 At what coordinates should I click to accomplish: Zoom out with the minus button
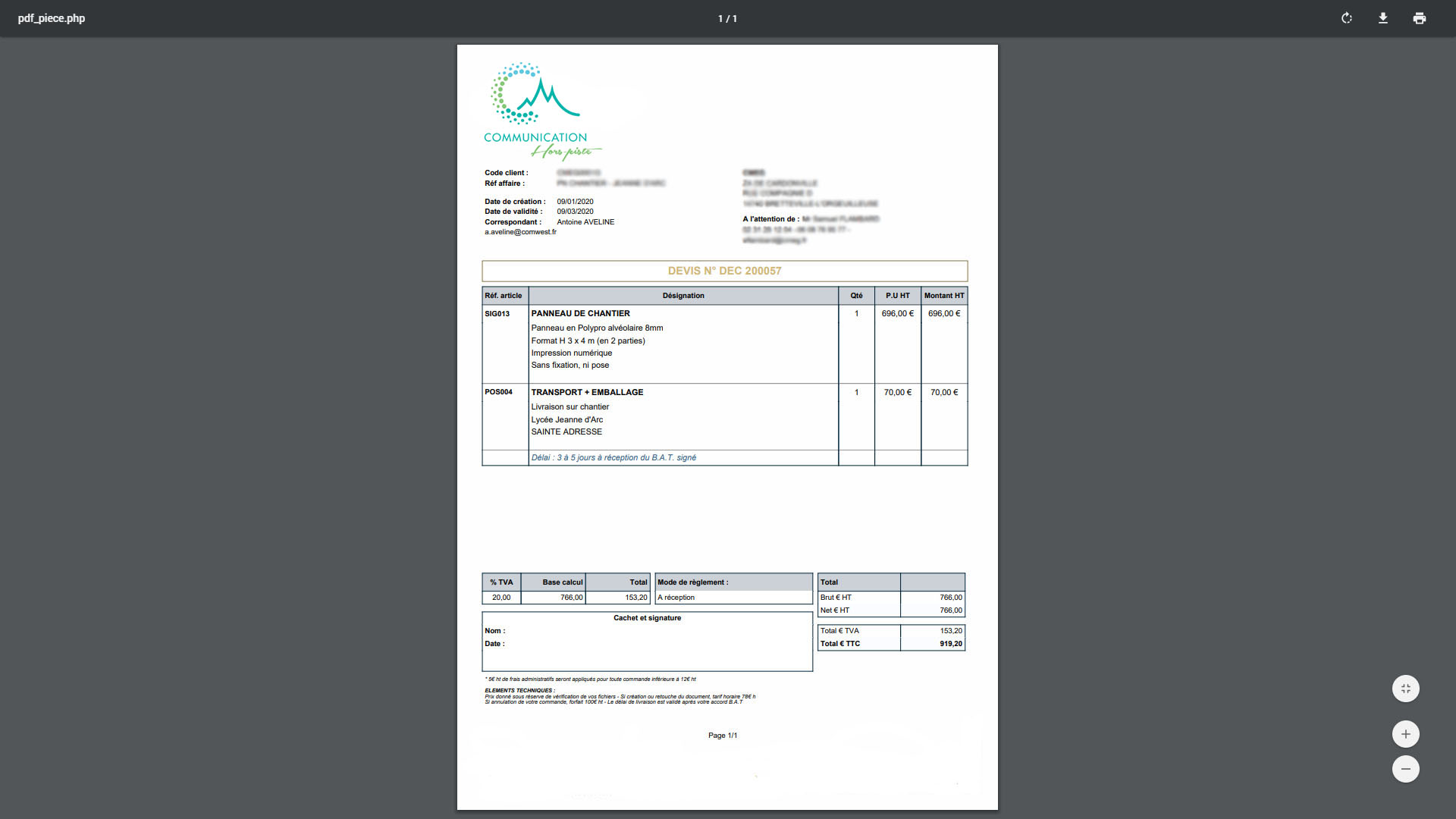coord(1405,769)
